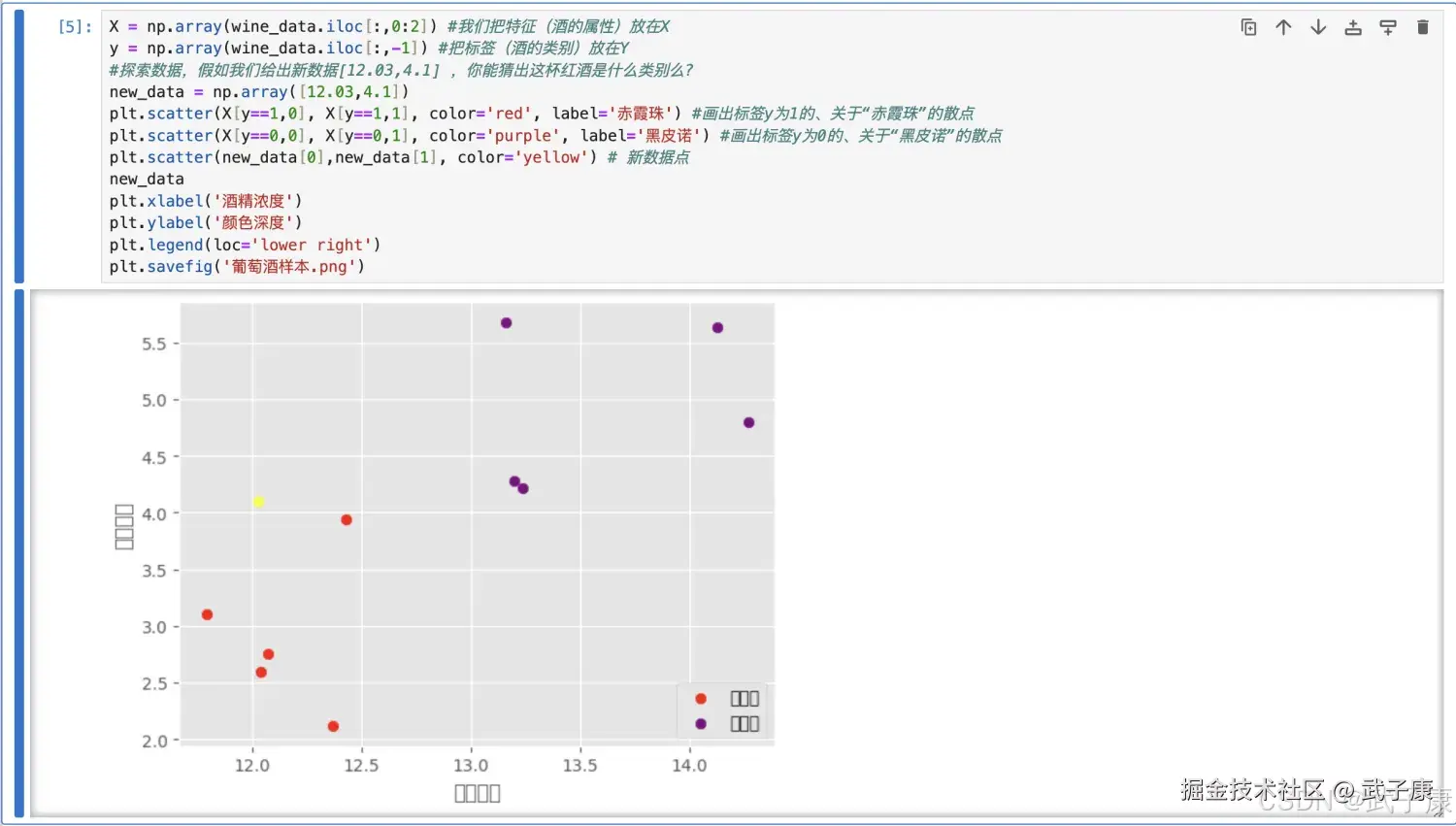
Task: Collapse the code cell via its blue sidebar
Action: point(21,146)
